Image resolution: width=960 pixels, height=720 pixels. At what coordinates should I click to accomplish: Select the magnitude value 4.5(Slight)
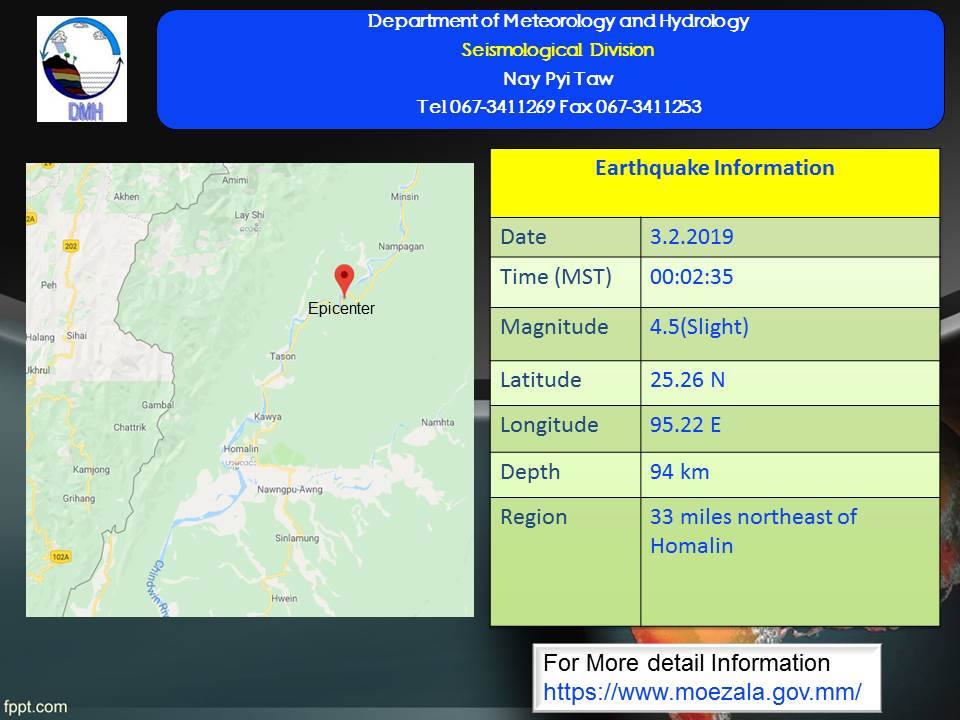tap(699, 327)
